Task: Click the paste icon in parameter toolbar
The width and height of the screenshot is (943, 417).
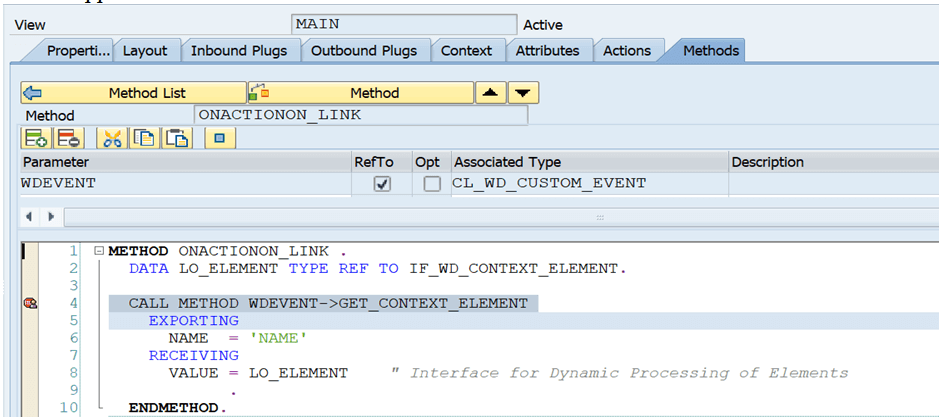Action: [x=177, y=138]
